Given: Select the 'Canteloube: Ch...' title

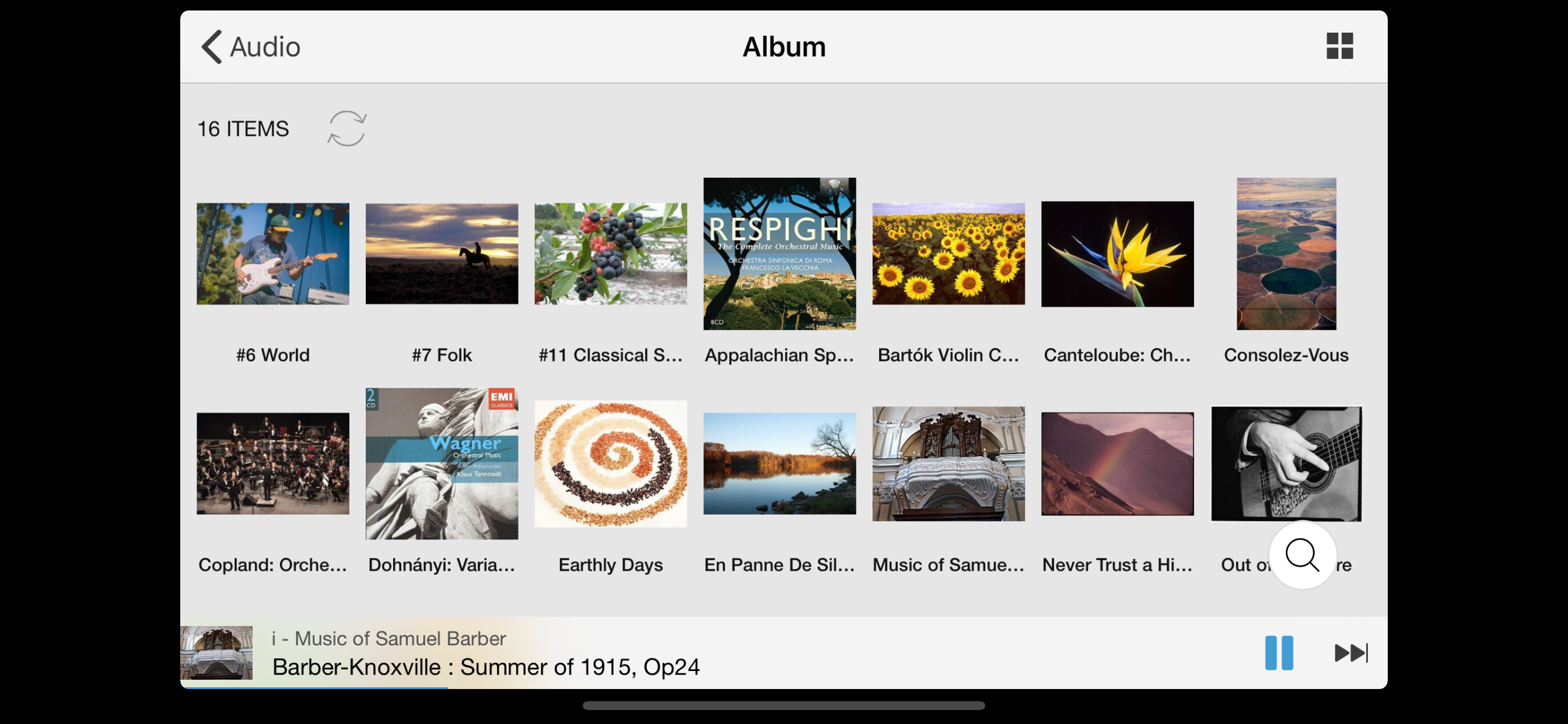Looking at the screenshot, I should [x=1118, y=354].
